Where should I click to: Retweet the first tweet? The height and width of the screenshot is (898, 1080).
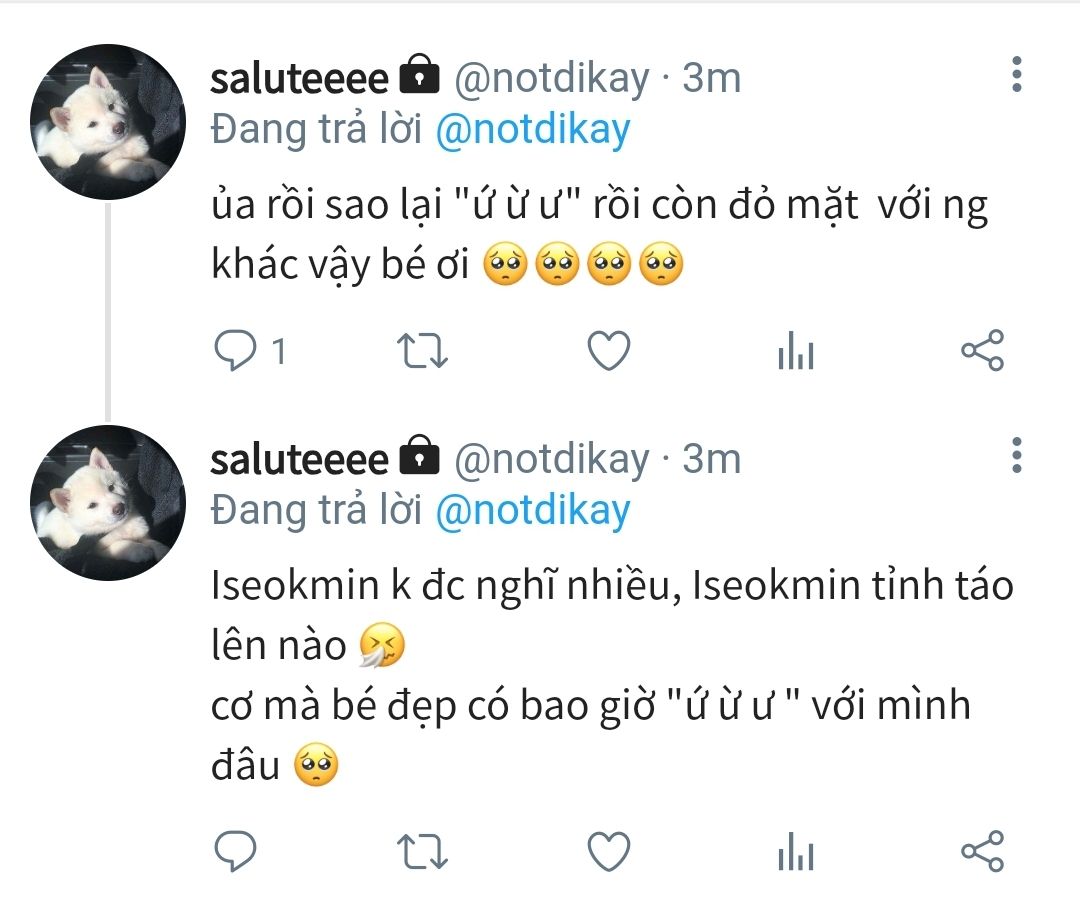pyautogui.click(x=422, y=352)
